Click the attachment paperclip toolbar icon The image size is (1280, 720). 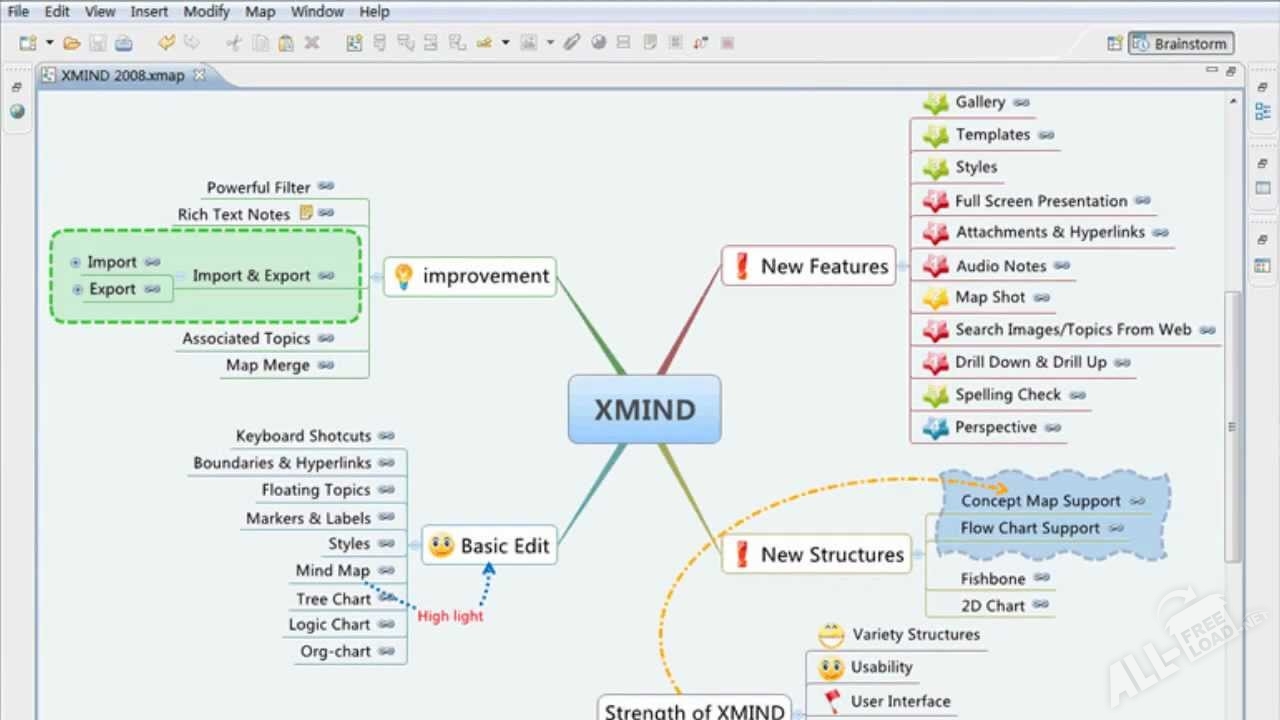pos(571,43)
